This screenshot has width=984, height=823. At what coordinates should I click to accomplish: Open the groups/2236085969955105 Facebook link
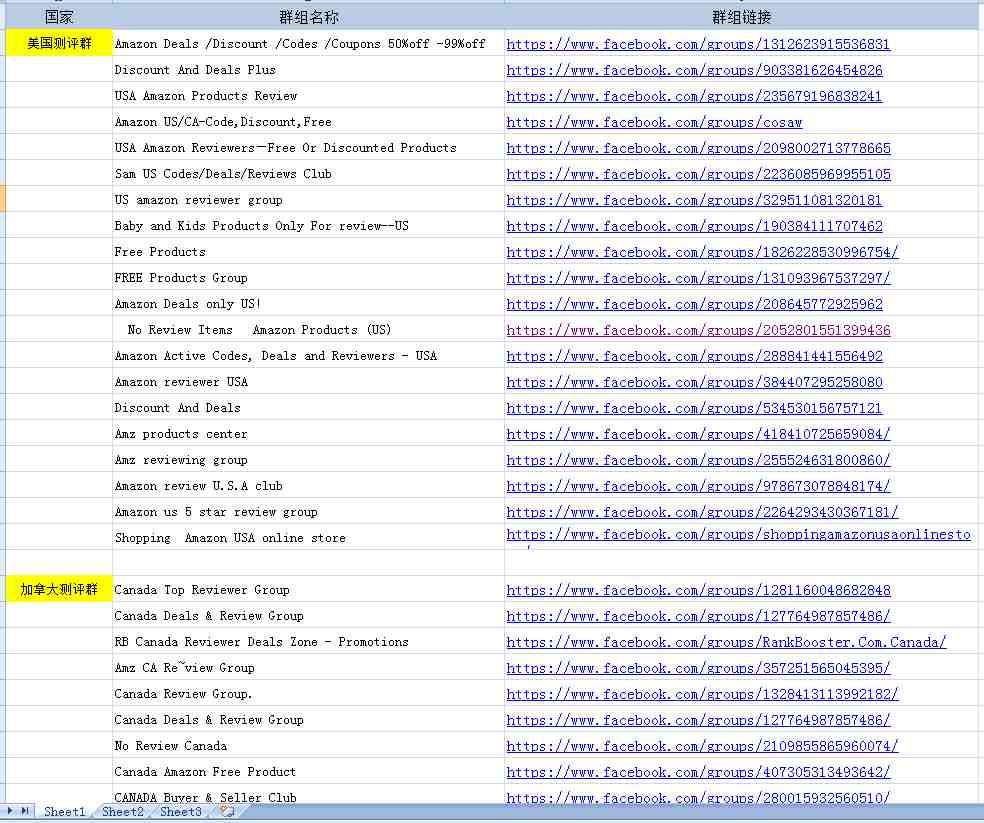tap(698, 174)
